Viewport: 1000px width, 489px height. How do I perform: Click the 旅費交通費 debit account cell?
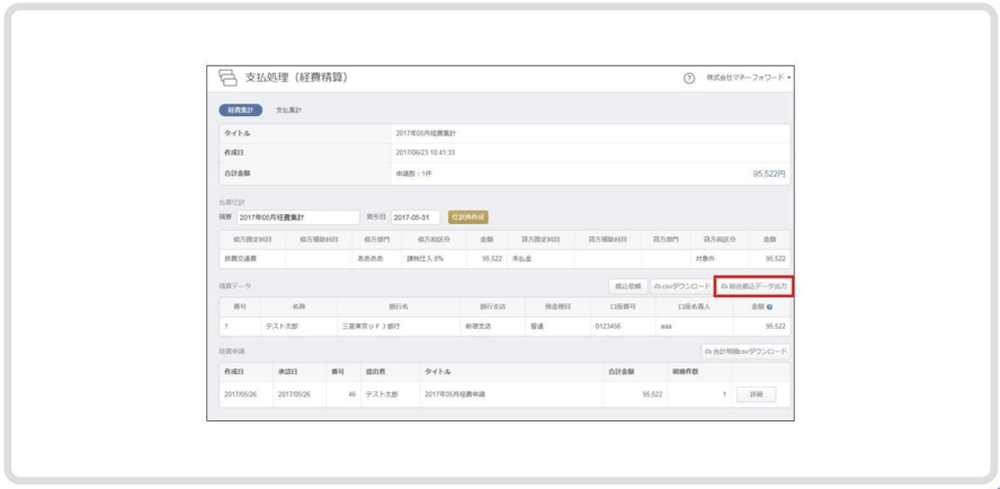[x=241, y=258]
